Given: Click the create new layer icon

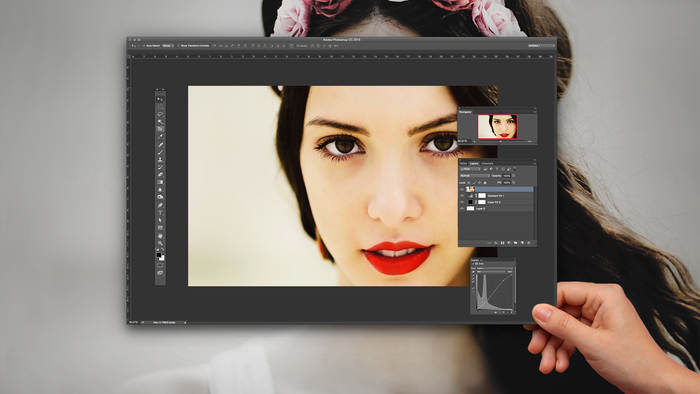Looking at the screenshot, I should 522,243.
